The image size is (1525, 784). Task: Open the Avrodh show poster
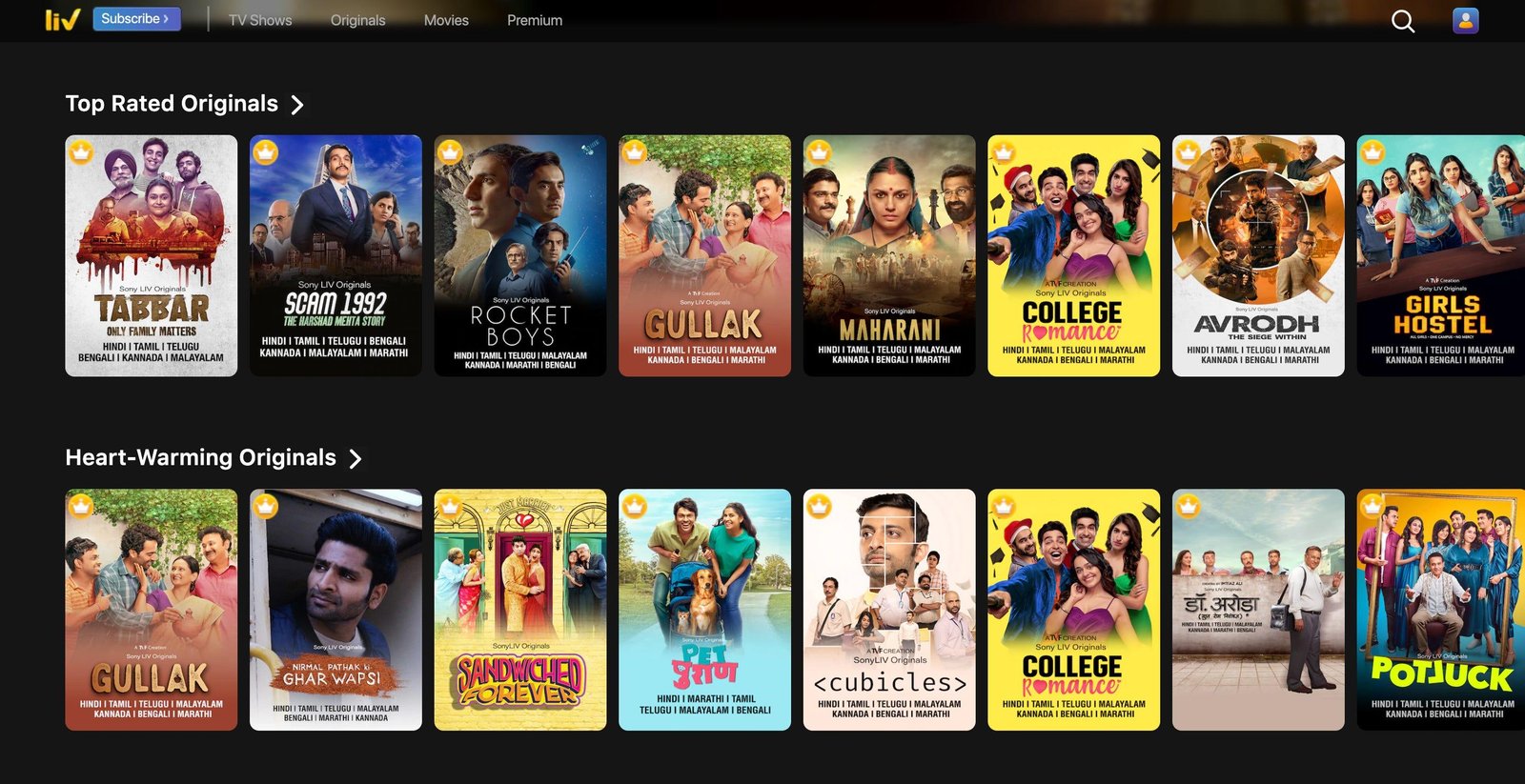tap(1258, 255)
